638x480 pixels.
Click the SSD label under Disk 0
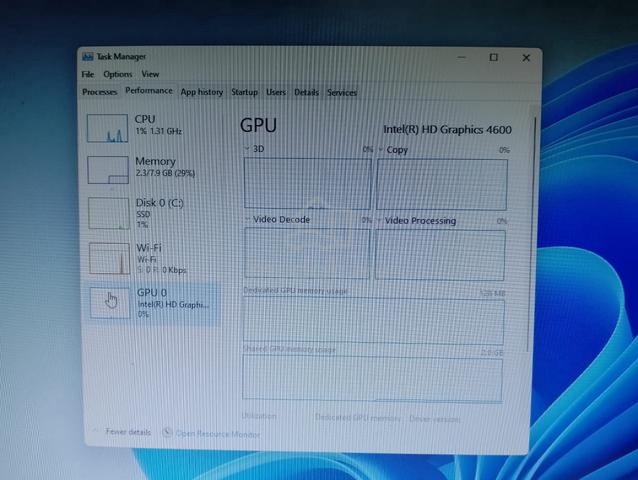tap(143, 214)
